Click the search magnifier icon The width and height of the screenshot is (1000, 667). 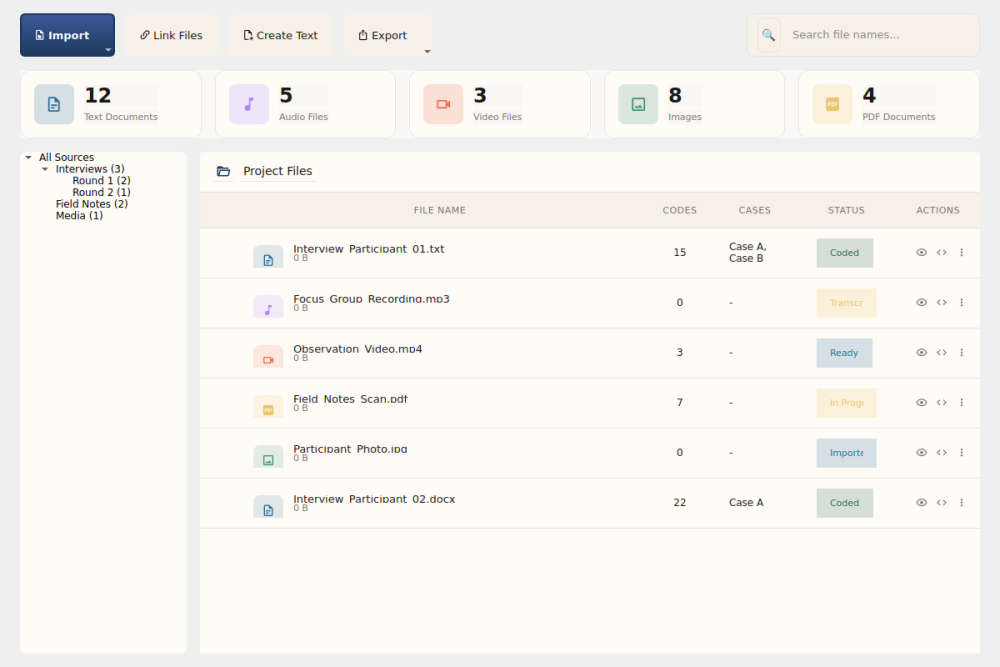click(768, 35)
